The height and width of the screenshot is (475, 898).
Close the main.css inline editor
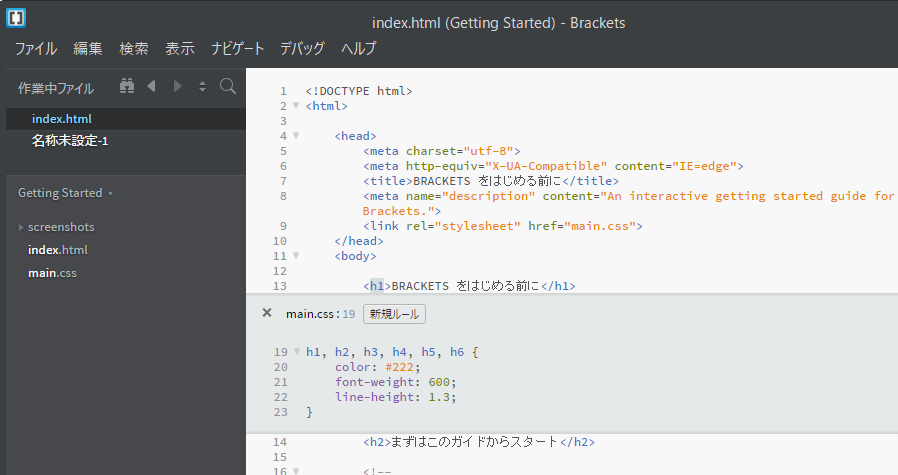click(267, 313)
